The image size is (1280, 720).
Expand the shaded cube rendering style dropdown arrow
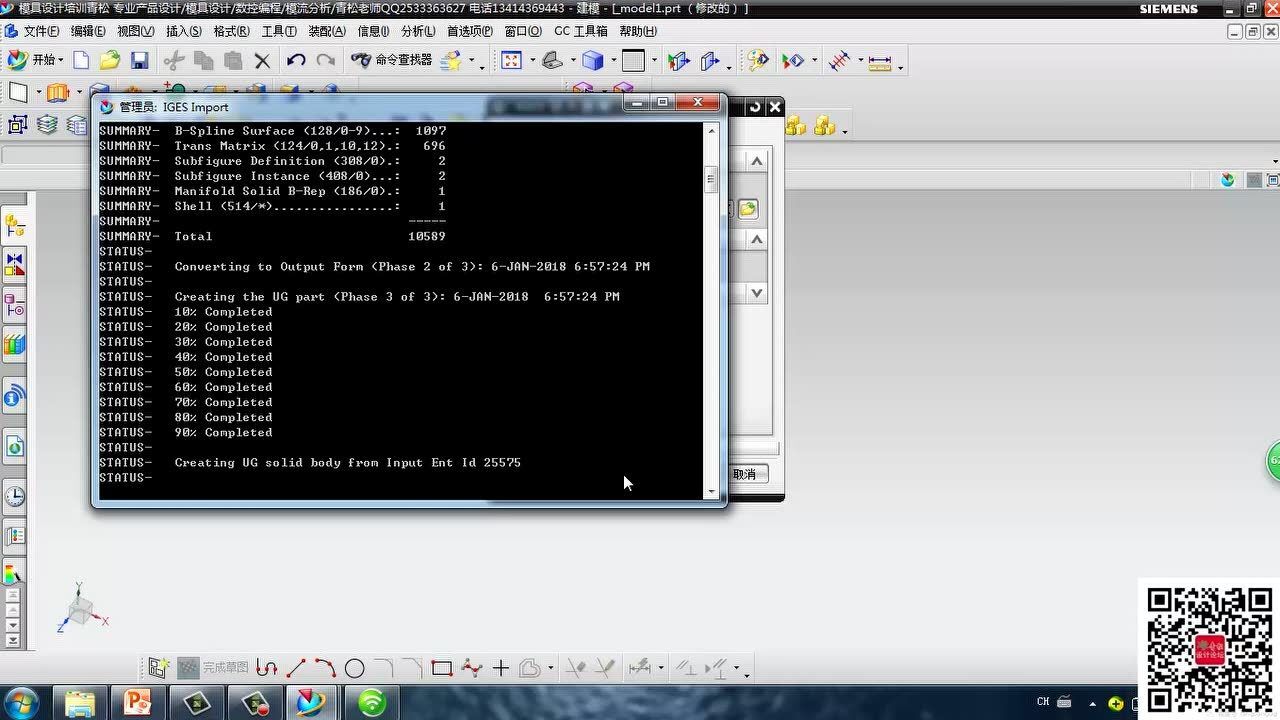coord(613,61)
